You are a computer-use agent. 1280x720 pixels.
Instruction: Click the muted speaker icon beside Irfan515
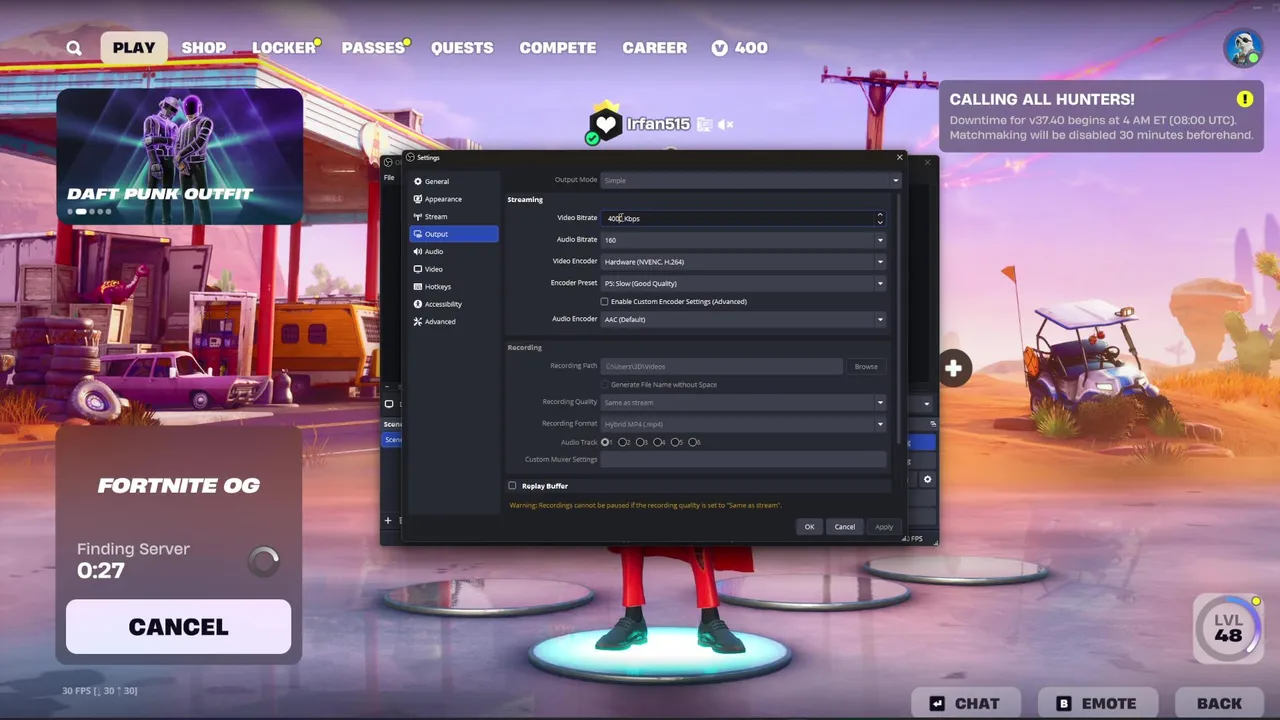point(726,125)
